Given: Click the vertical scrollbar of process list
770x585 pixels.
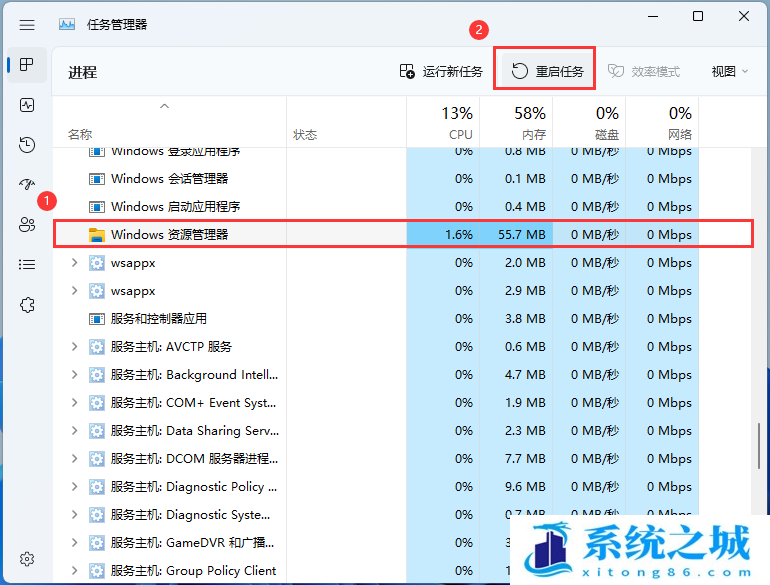Looking at the screenshot, I should 759,450.
